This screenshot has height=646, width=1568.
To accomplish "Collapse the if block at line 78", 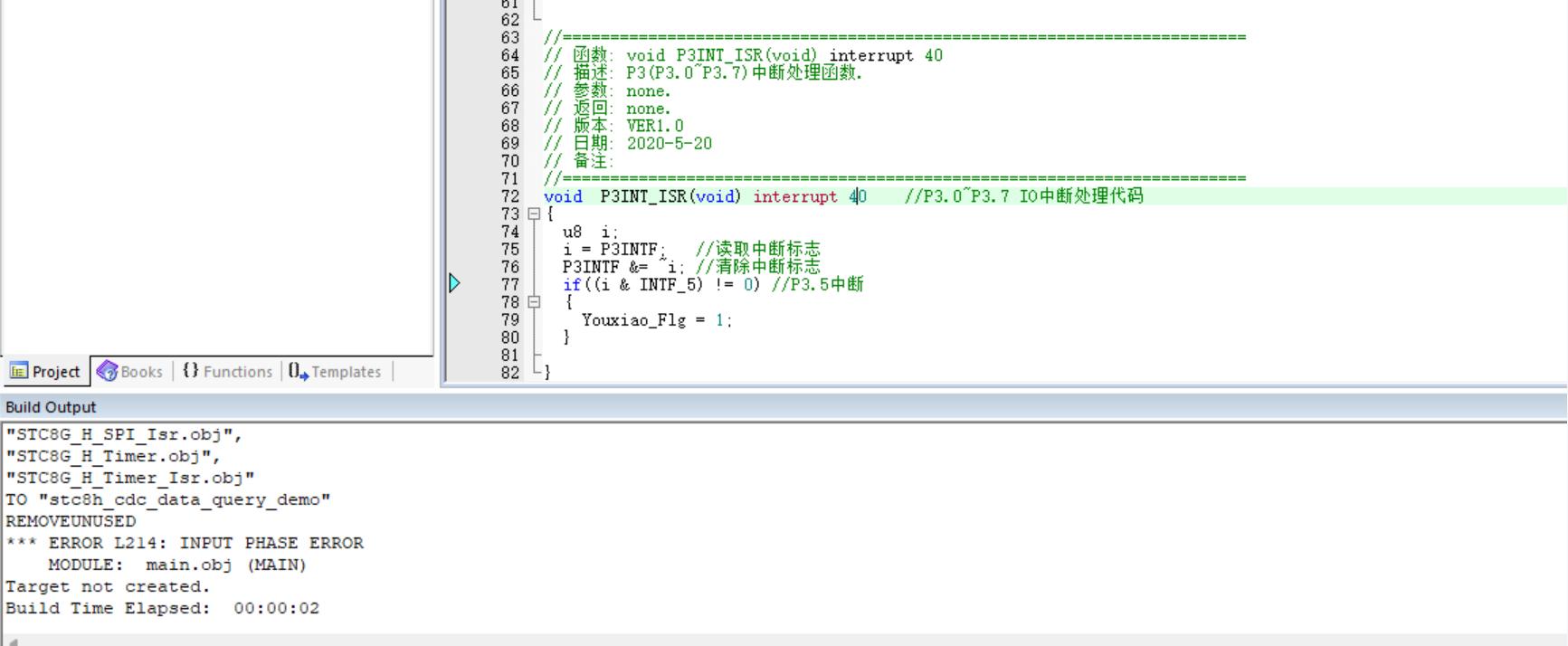I will coord(534,302).
